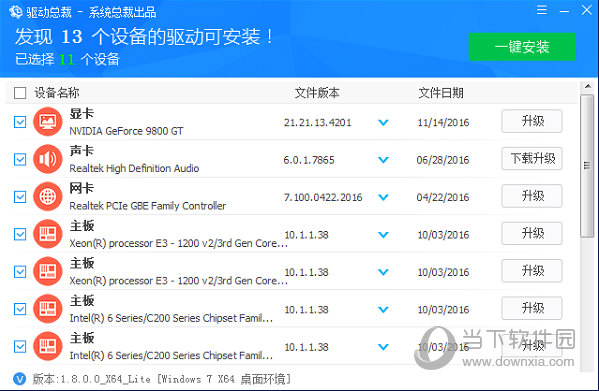Click the scrollbar up arrow
The image size is (599, 391).
[588, 86]
